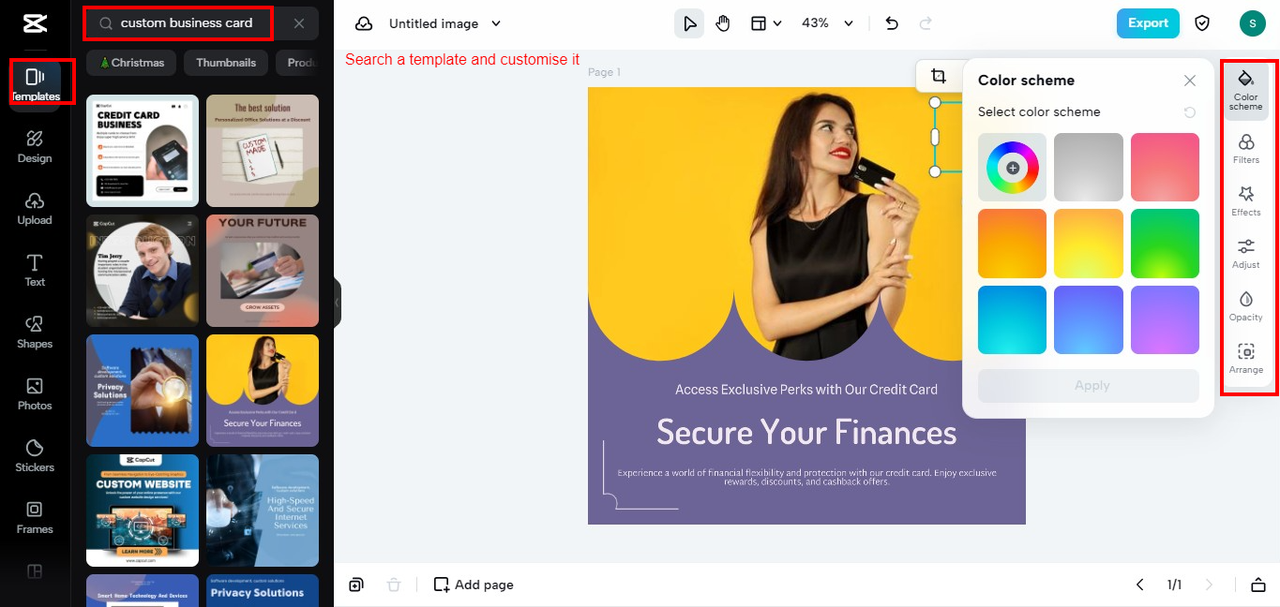Expand the Untitled image name dropdown
This screenshot has width=1280, height=607.
[x=445, y=23]
